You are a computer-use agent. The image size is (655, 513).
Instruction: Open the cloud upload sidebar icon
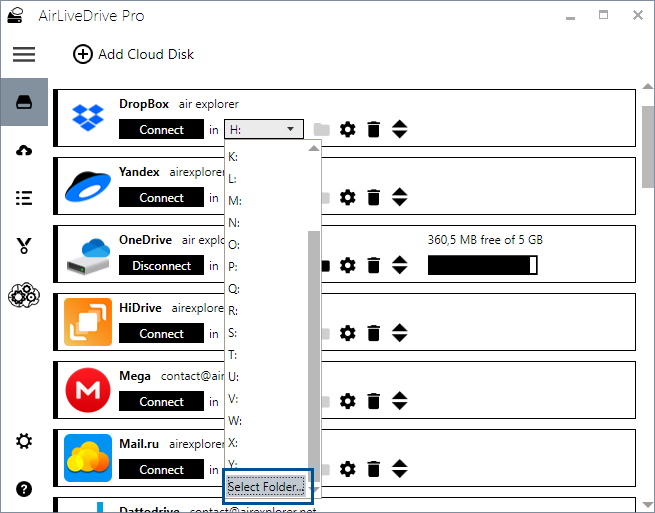point(24,150)
